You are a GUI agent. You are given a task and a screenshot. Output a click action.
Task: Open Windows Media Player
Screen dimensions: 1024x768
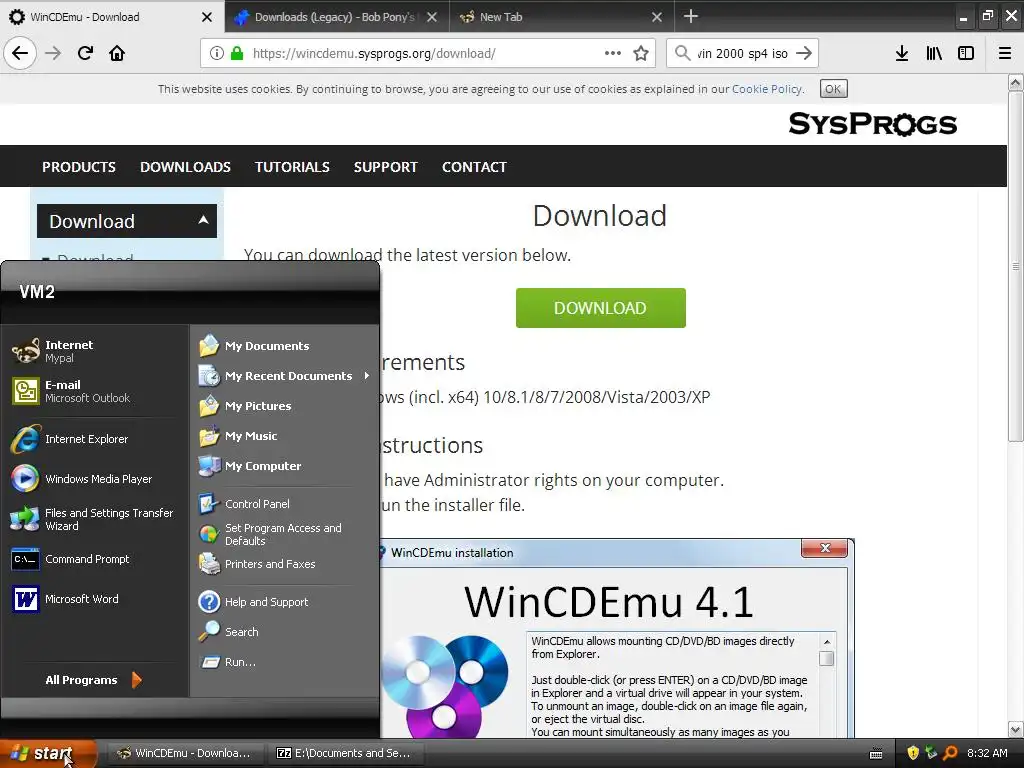(95, 479)
